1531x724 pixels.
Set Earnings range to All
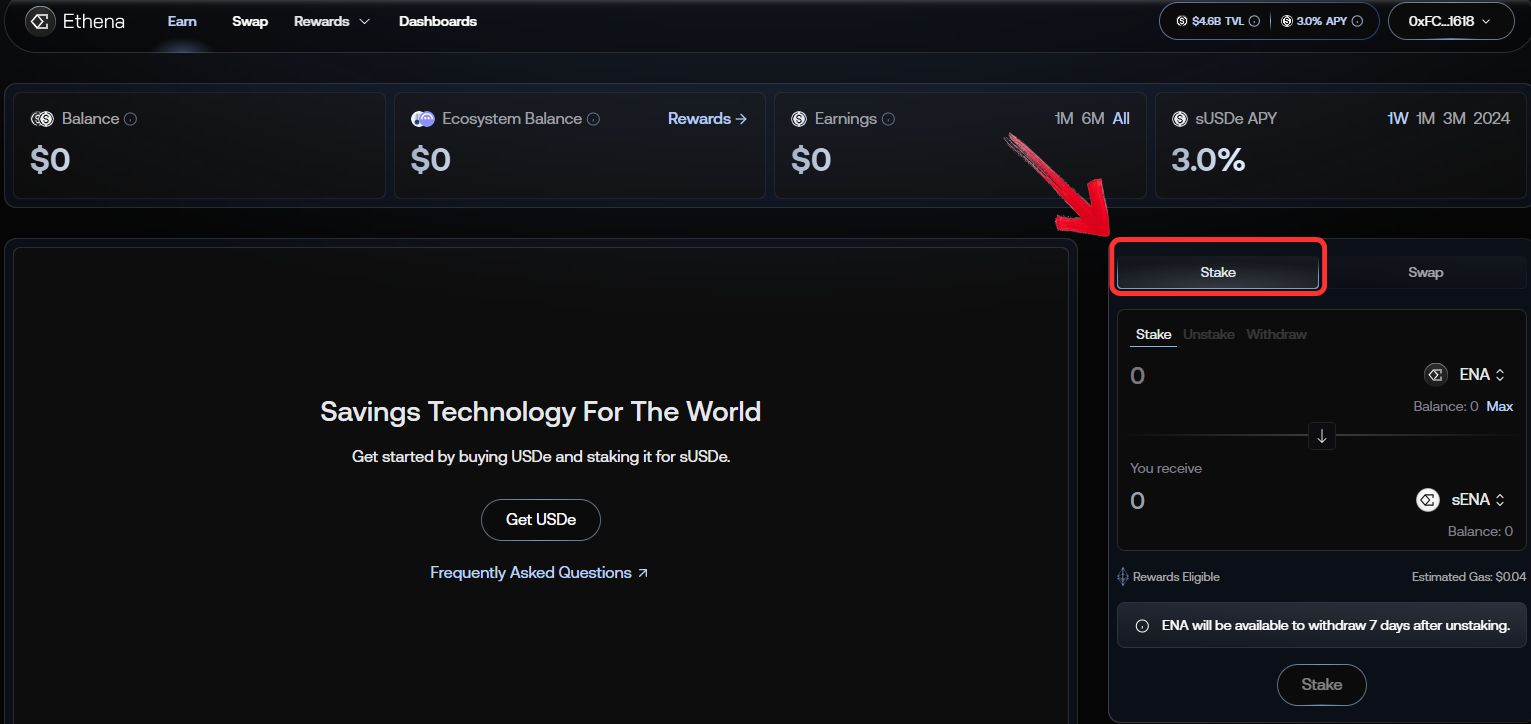[1121, 119]
